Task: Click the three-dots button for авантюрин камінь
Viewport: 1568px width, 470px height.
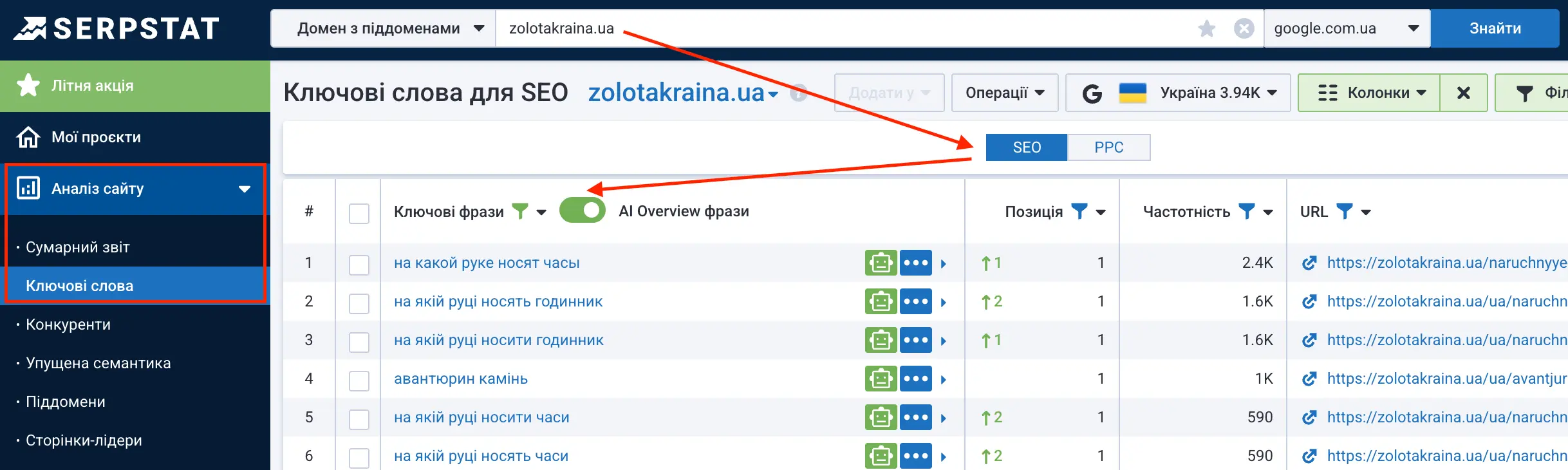Action: point(916,379)
